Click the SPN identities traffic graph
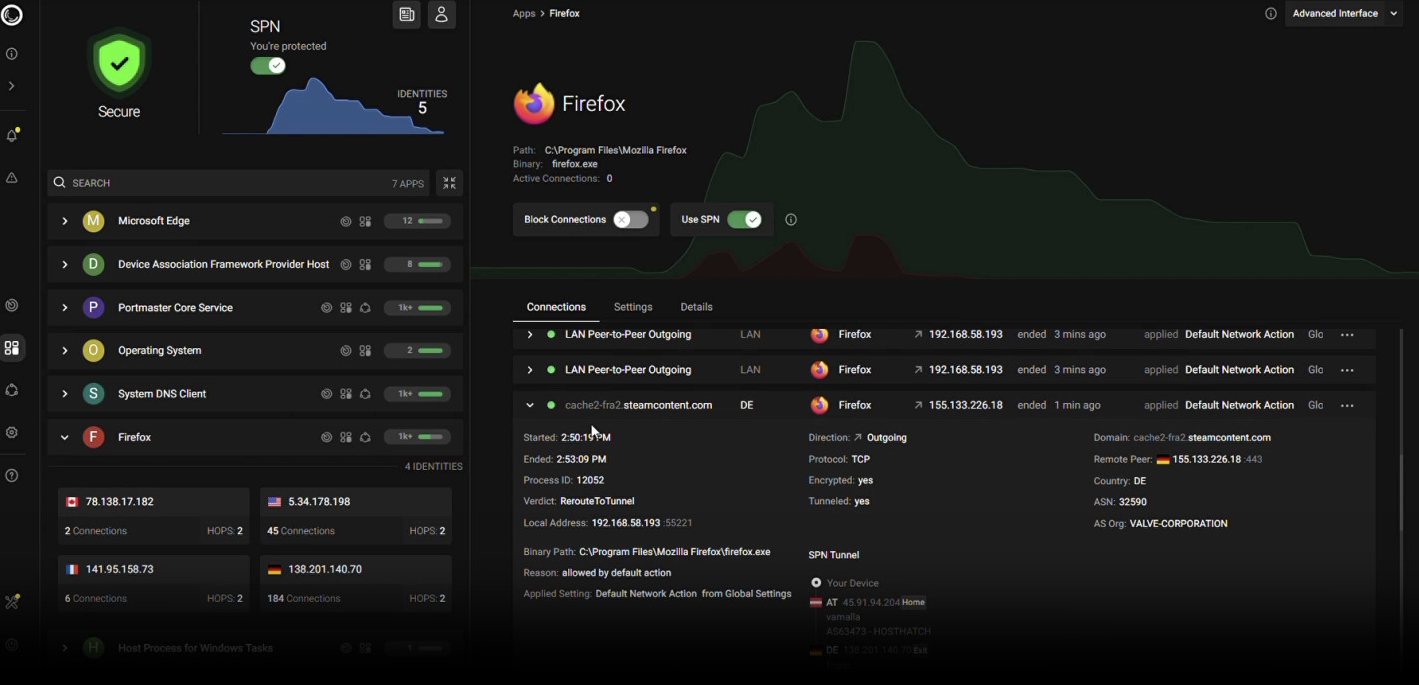Screen dimensions: 1419x685 (x=334, y=107)
